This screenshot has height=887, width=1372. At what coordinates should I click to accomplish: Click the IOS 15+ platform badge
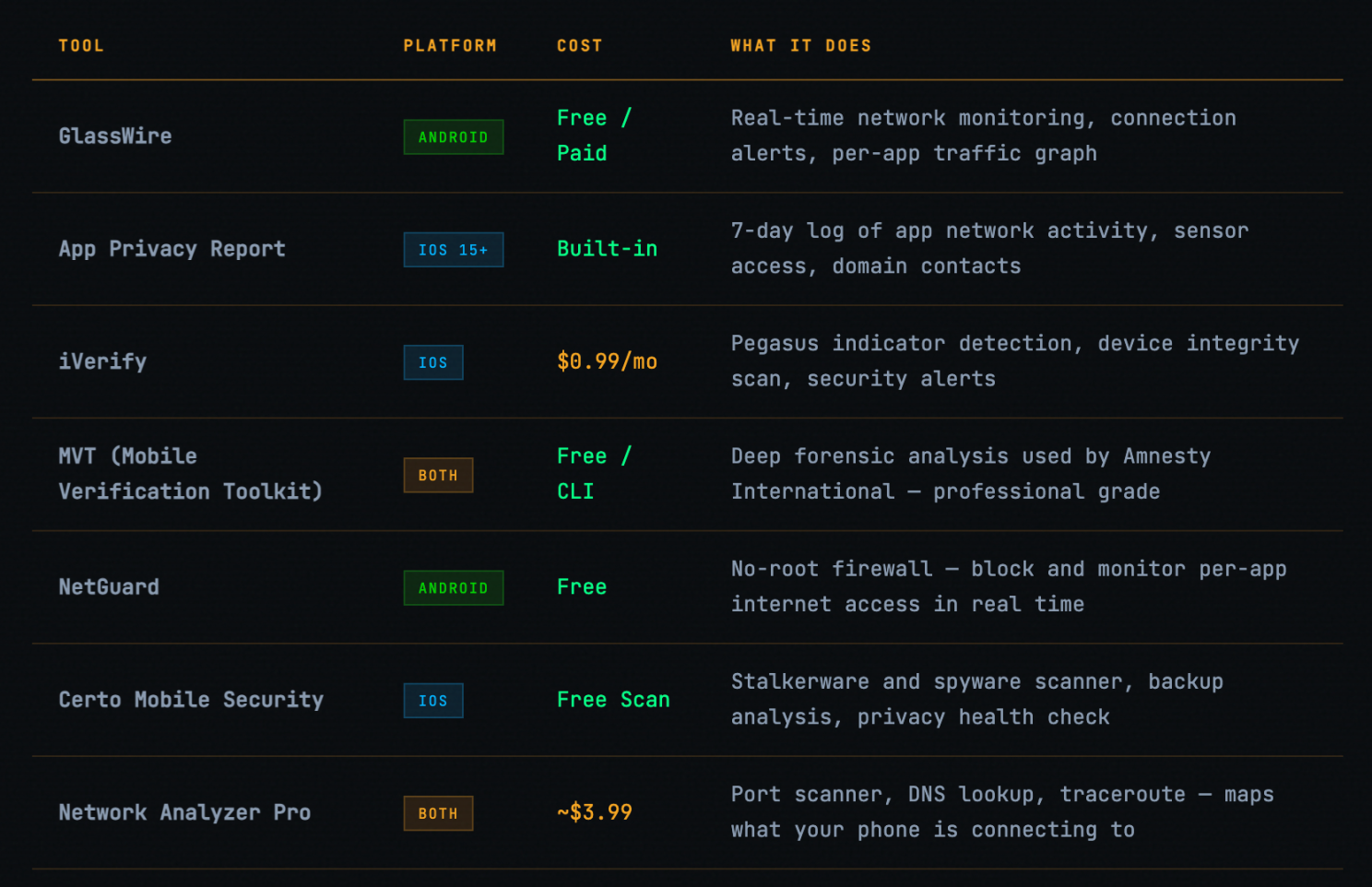coord(454,250)
